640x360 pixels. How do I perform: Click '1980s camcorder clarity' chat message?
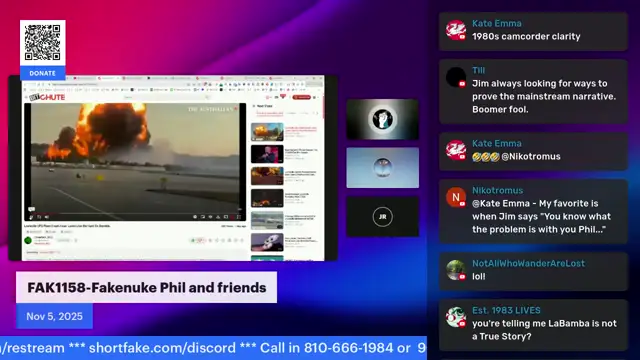coord(526,37)
